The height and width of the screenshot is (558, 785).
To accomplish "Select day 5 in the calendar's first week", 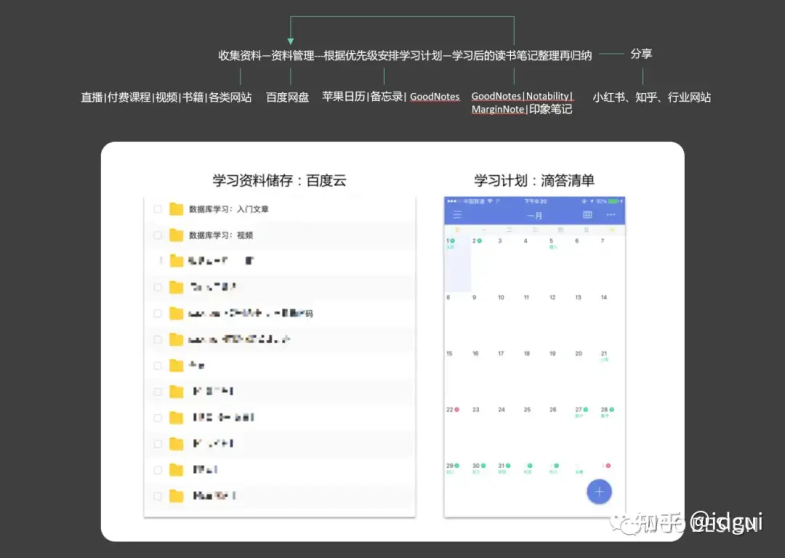I will point(551,241).
